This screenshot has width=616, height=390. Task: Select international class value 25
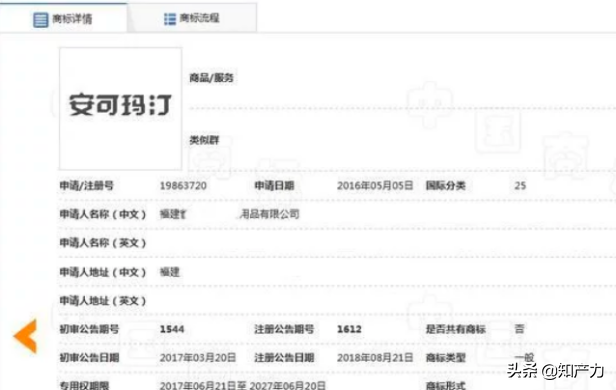coord(520,186)
